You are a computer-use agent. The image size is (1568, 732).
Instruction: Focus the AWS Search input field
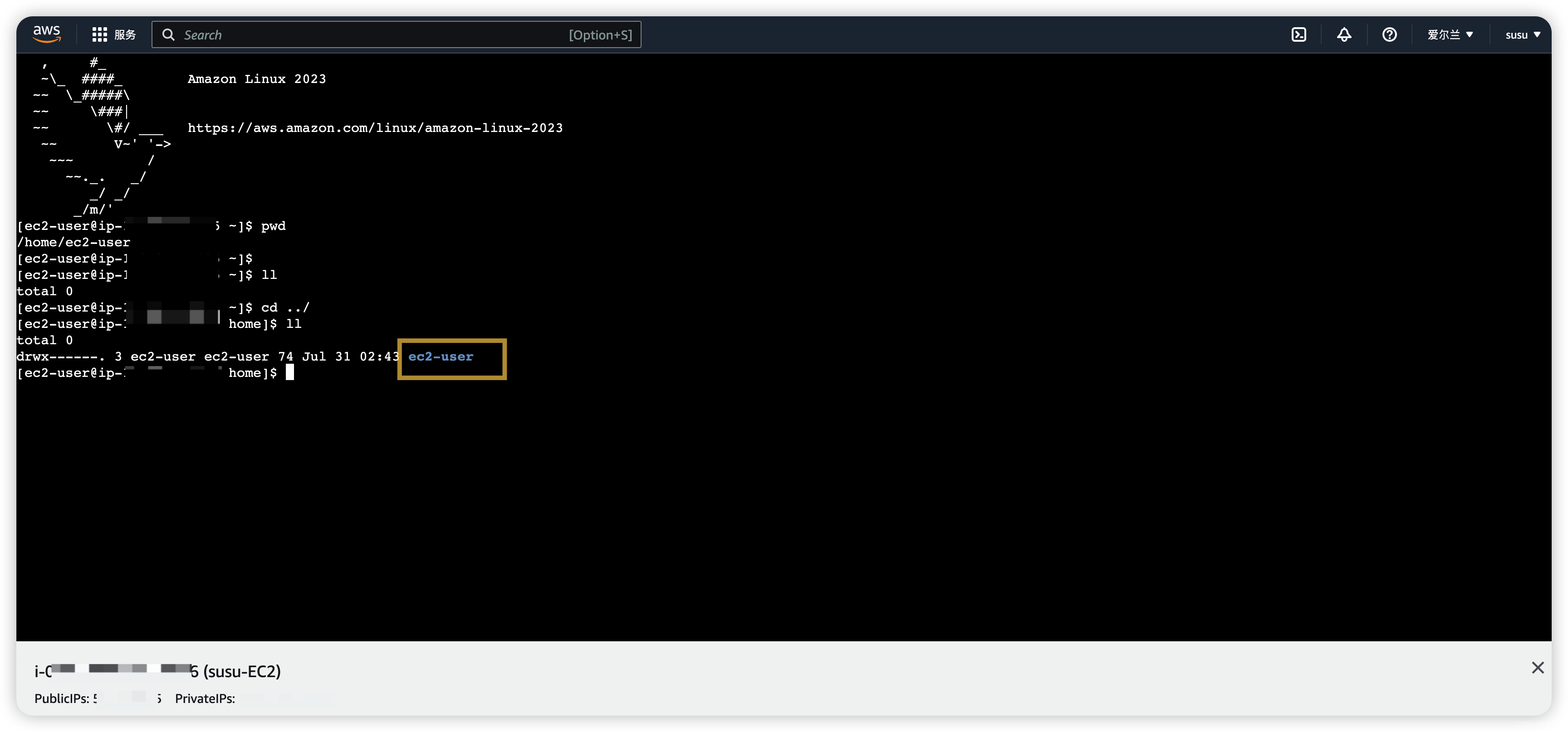(396, 34)
